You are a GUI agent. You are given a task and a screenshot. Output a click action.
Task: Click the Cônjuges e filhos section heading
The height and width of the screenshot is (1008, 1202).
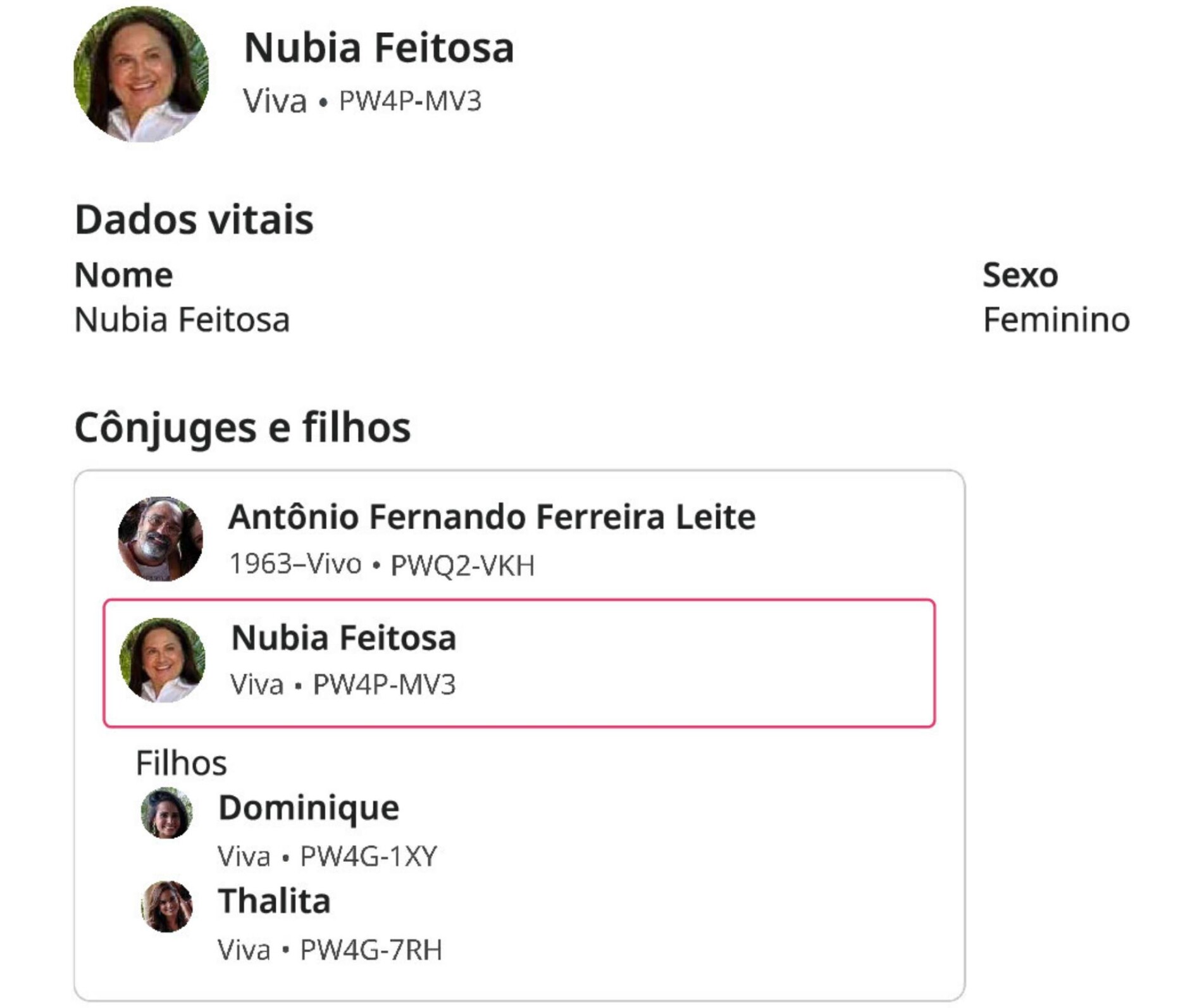pyautogui.click(x=242, y=428)
